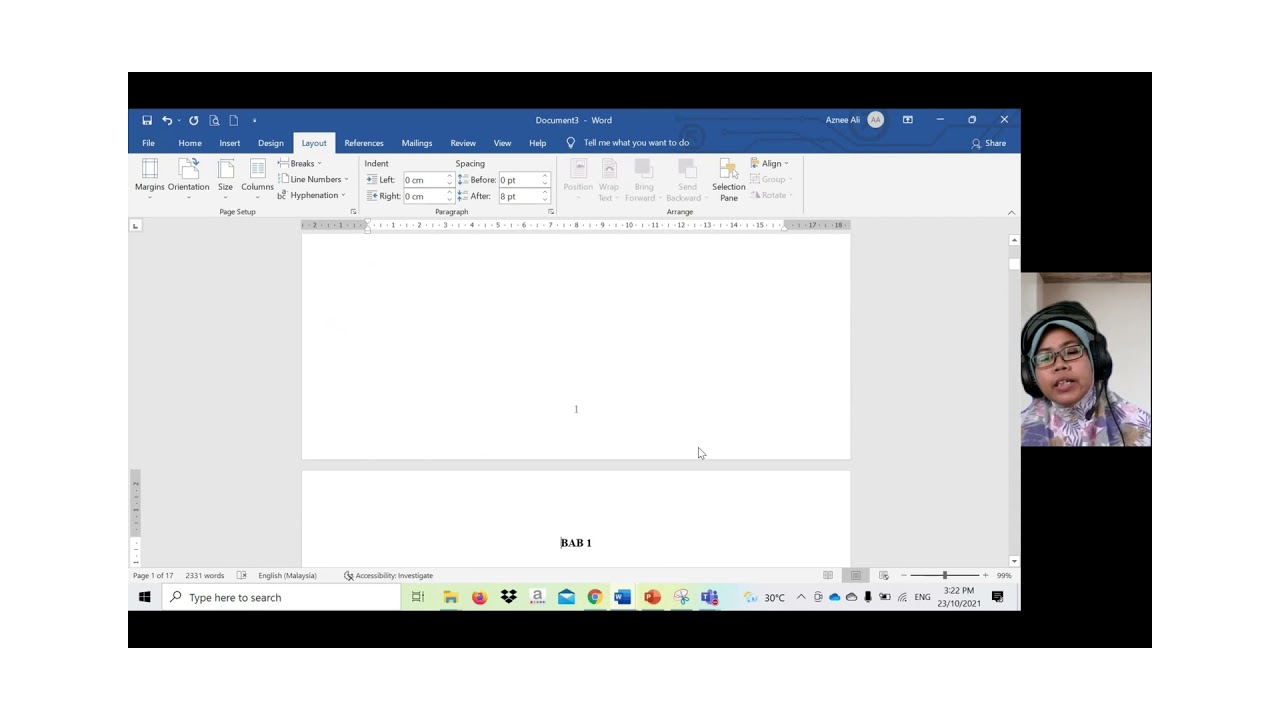The image size is (1280, 720).
Task: Click the zoom slider handle
Action: tap(944, 576)
